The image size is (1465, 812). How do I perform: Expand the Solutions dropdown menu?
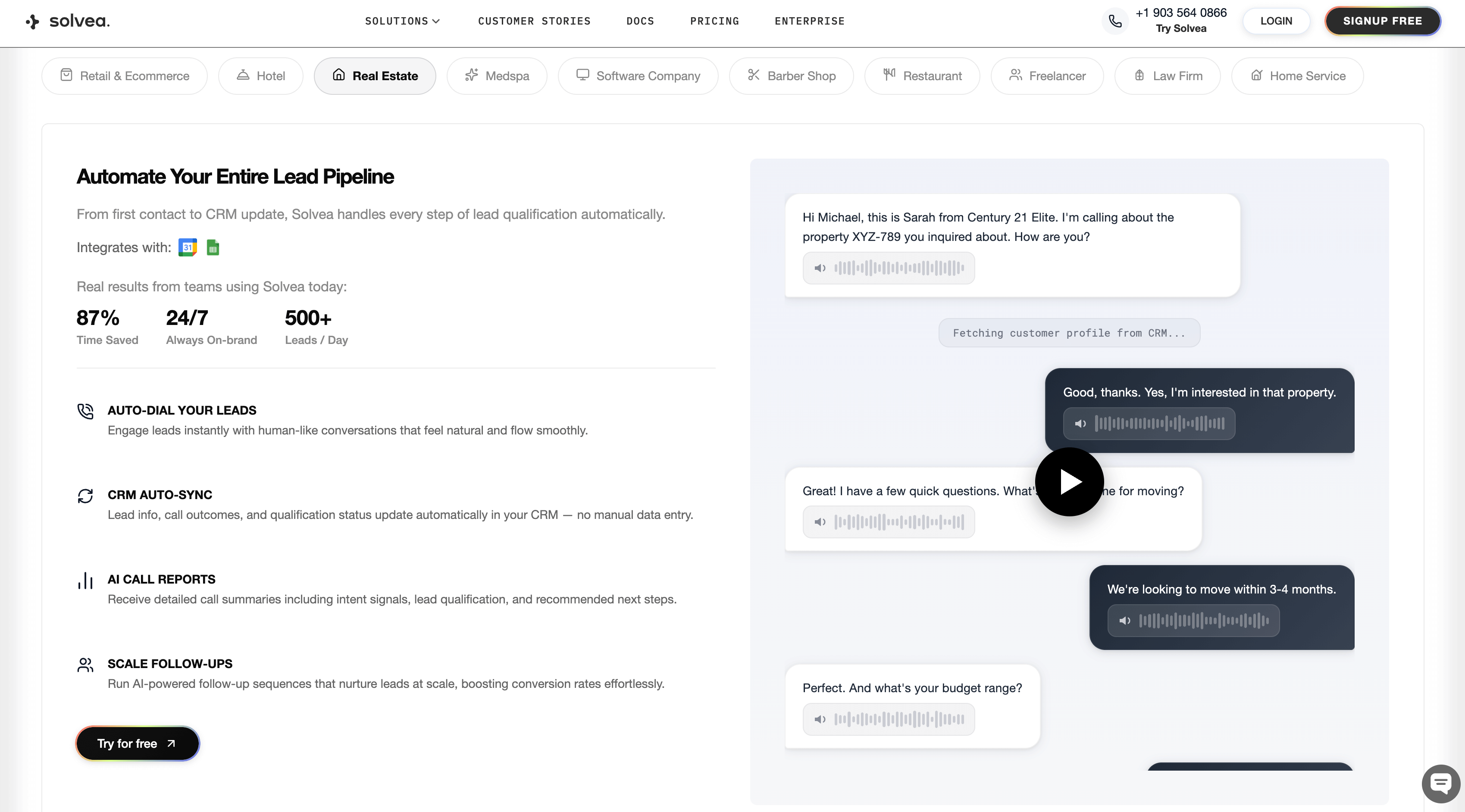pyautogui.click(x=402, y=21)
